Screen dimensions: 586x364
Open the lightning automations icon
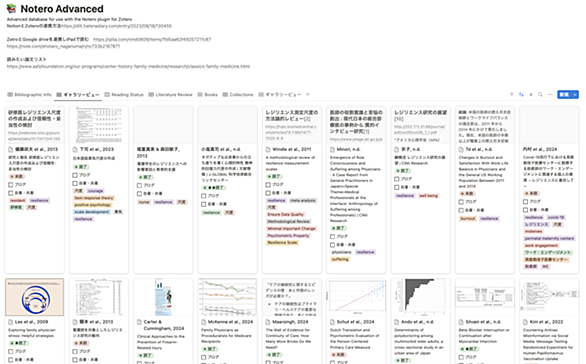point(531,95)
